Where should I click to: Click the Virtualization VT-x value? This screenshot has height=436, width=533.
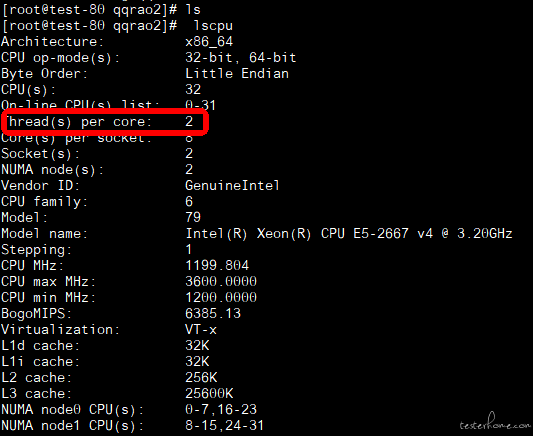coord(201,330)
